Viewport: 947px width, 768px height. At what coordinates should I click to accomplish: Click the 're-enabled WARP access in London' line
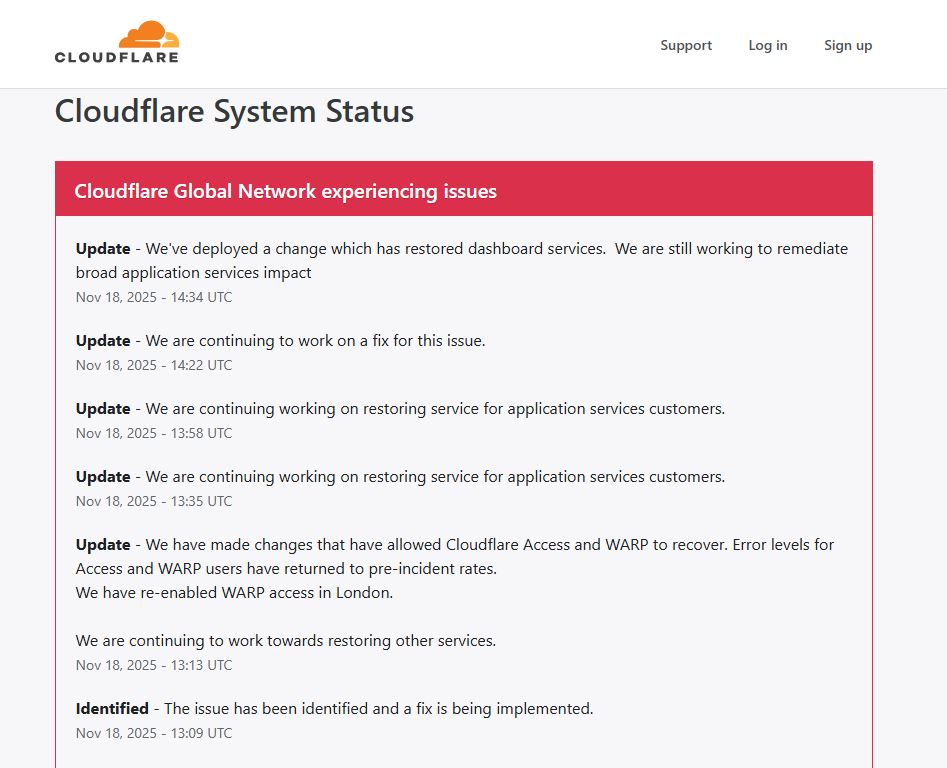pos(234,592)
